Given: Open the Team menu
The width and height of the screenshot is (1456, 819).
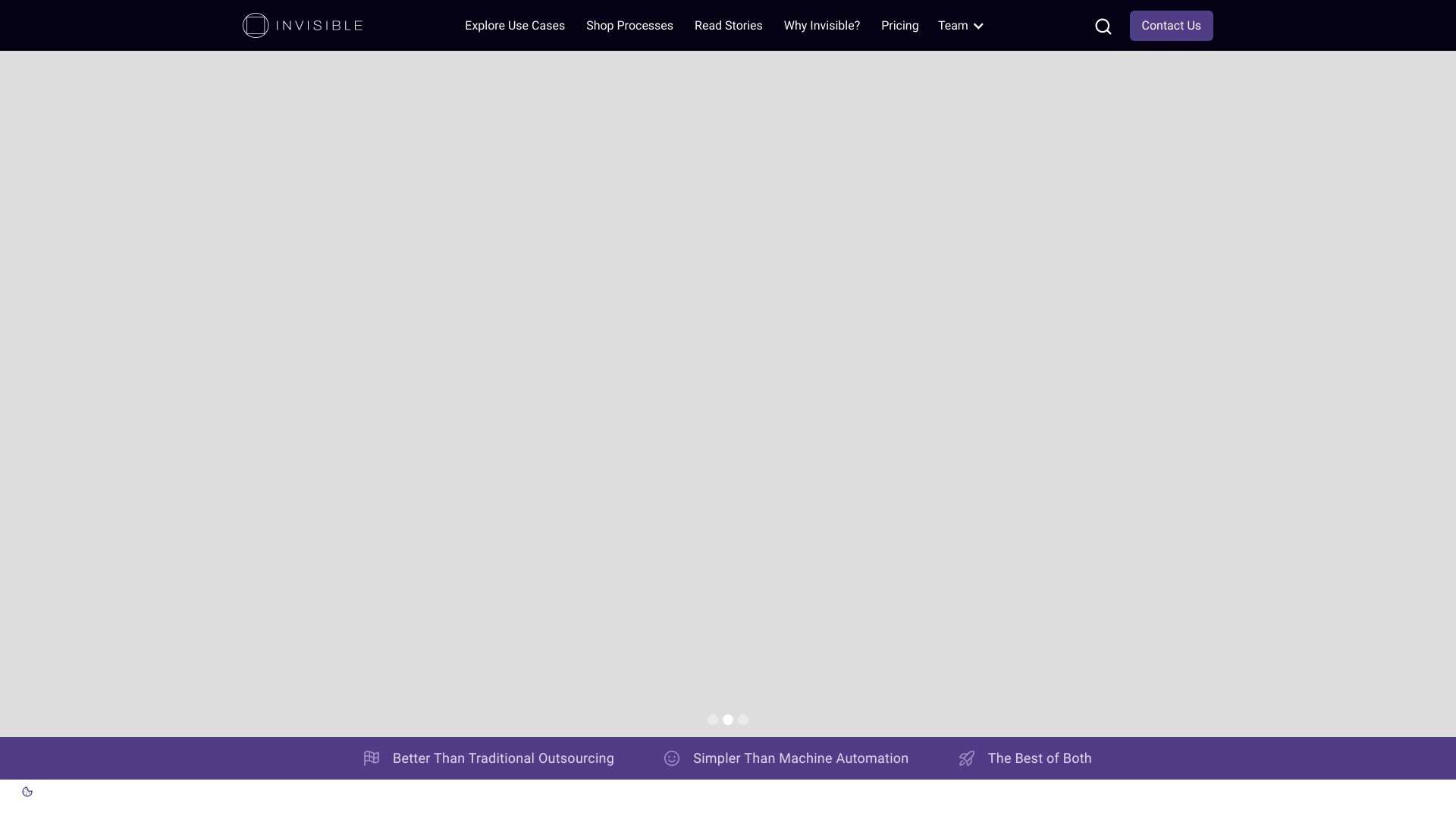Looking at the screenshot, I should [x=952, y=26].
